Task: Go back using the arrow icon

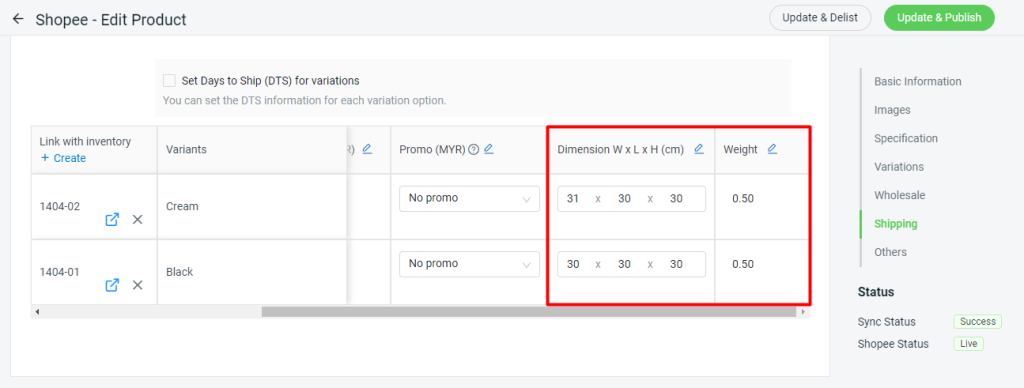Action: point(18,19)
